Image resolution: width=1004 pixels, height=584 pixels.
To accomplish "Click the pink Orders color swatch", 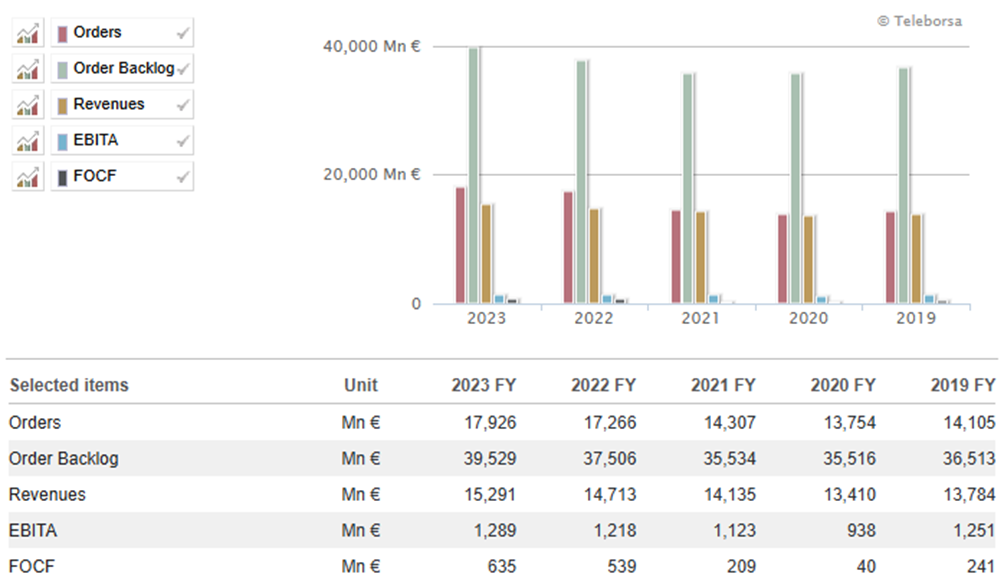I will point(63,33).
